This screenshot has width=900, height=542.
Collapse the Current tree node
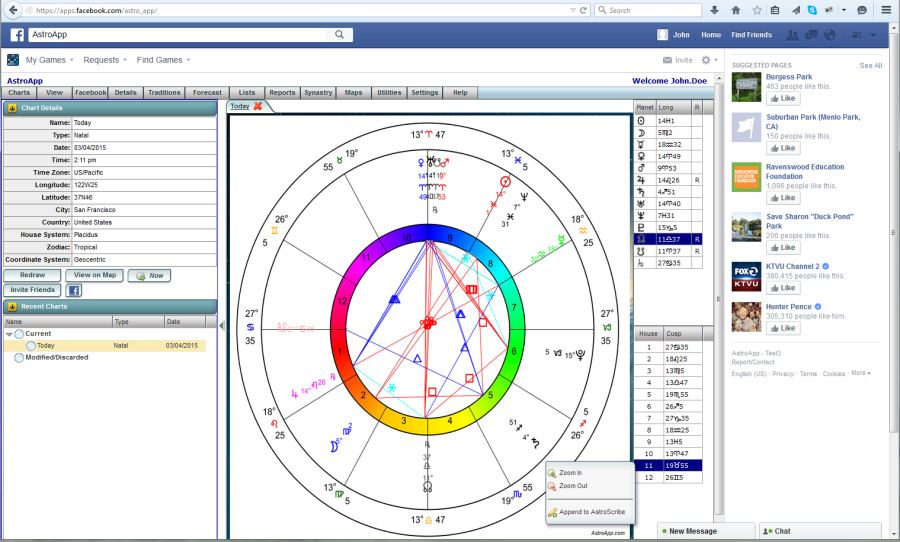pos(9,334)
